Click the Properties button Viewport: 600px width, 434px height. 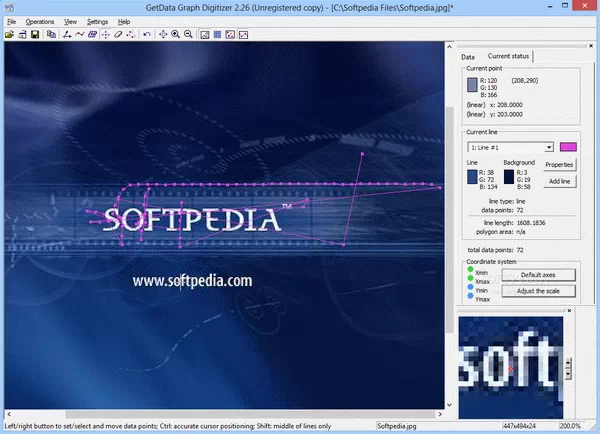559,164
